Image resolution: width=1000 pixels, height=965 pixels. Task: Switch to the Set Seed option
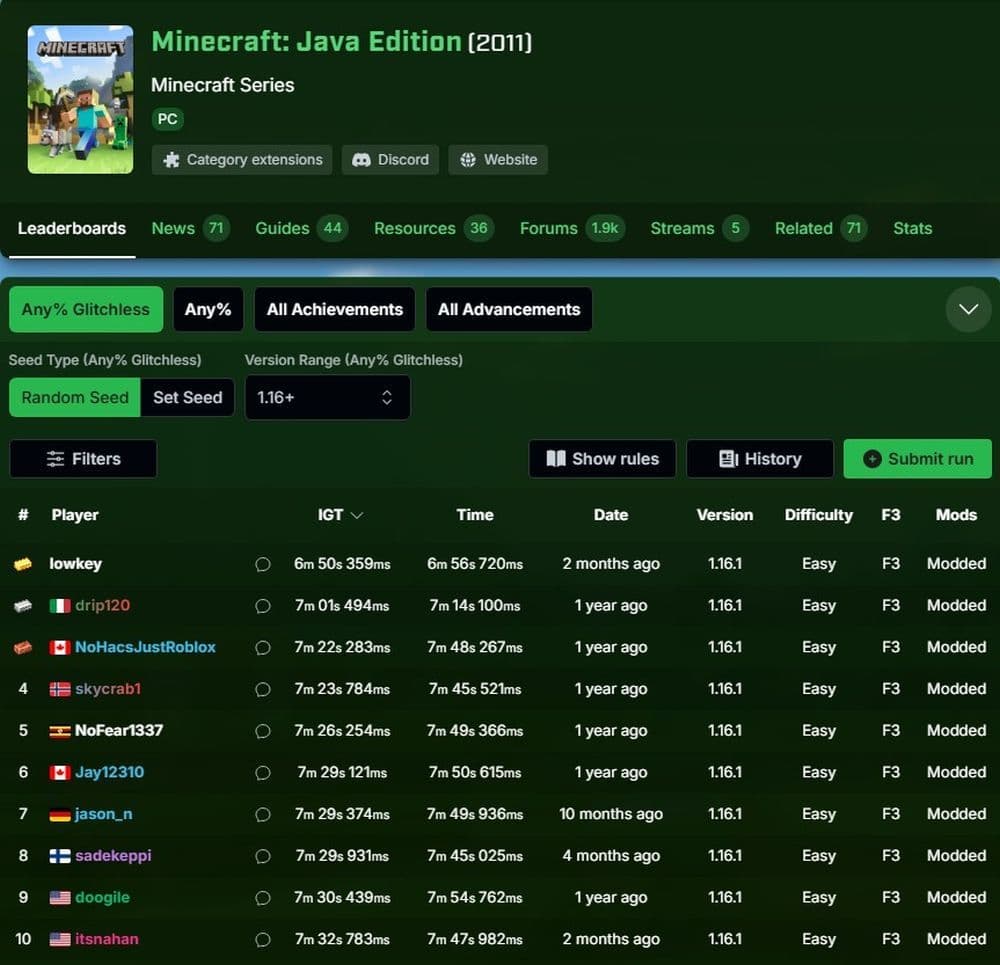[187, 397]
